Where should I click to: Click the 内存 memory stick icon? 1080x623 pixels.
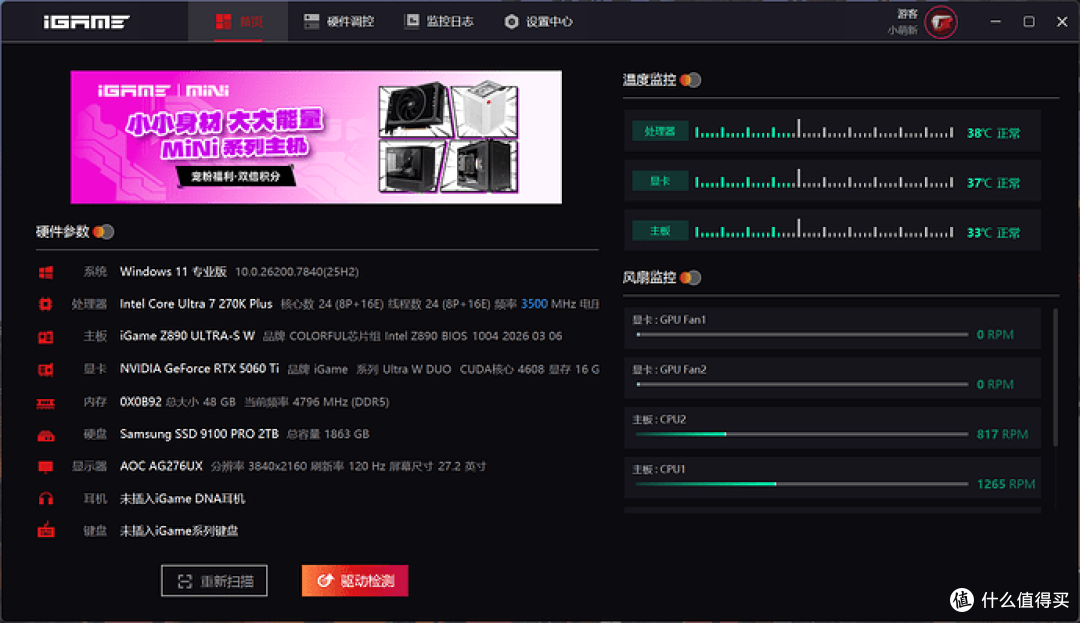(x=45, y=403)
